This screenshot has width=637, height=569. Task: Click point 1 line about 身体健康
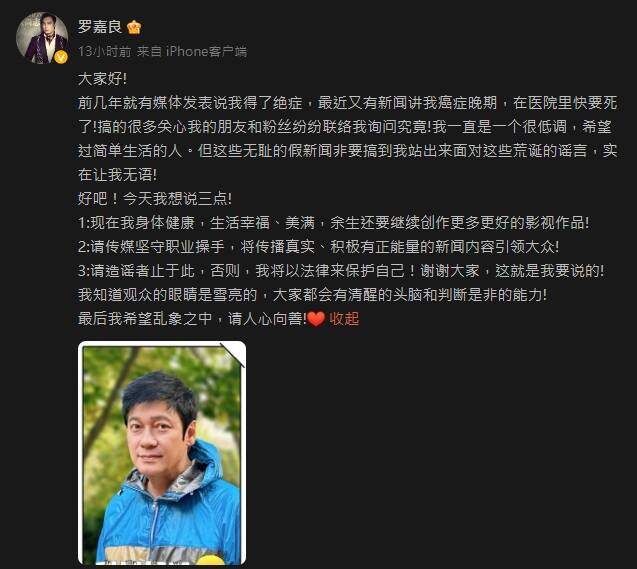[x=333, y=223]
